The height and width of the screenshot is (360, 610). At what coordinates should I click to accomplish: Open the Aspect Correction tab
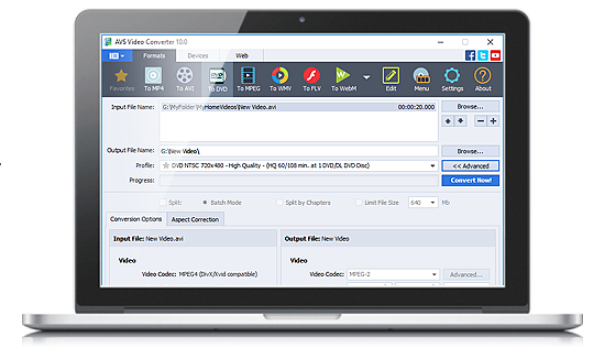(195, 220)
